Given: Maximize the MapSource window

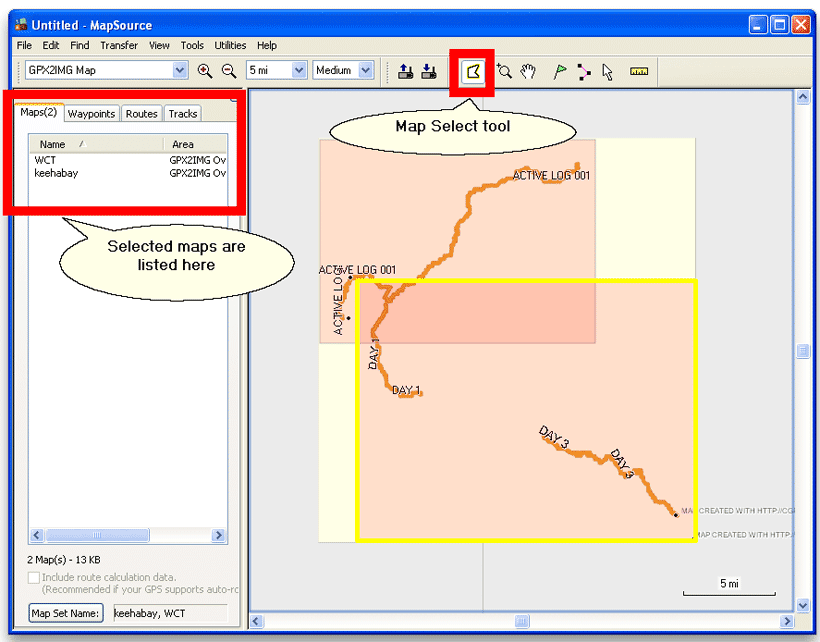Looking at the screenshot, I should click(x=779, y=25).
